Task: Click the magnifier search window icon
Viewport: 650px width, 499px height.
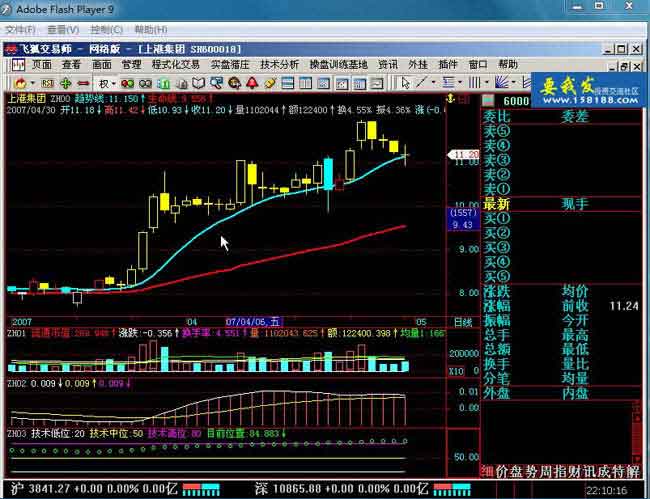Action: 216,83
